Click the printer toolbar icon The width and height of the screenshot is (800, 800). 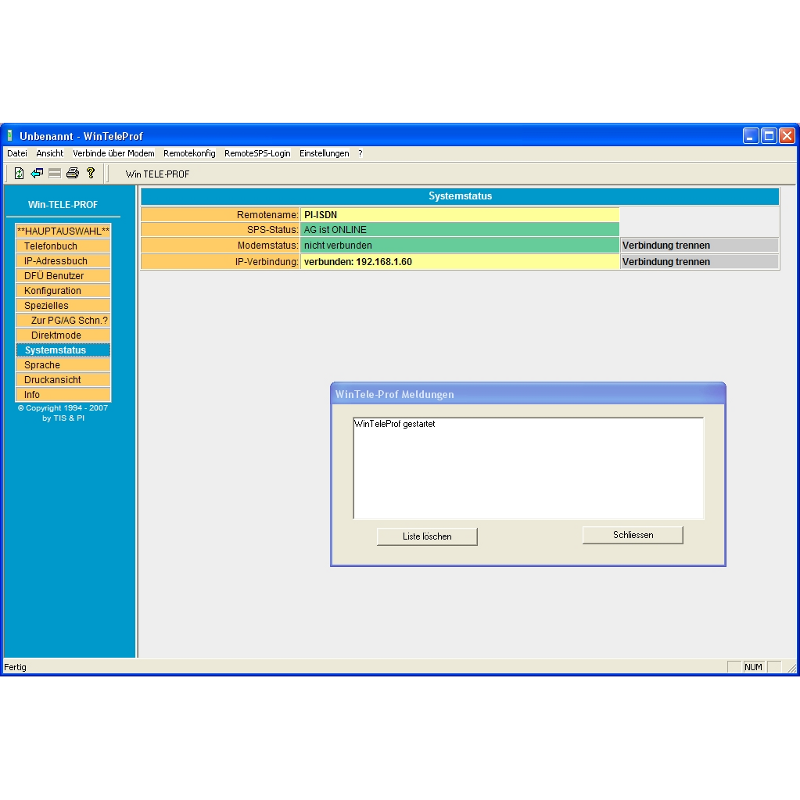click(72, 173)
